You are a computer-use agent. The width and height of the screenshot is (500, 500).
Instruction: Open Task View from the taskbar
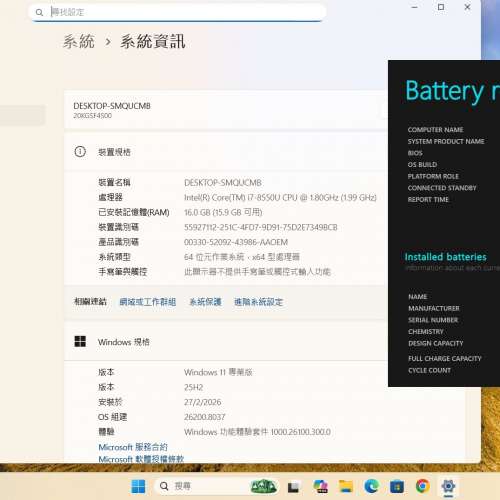click(x=293, y=487)
